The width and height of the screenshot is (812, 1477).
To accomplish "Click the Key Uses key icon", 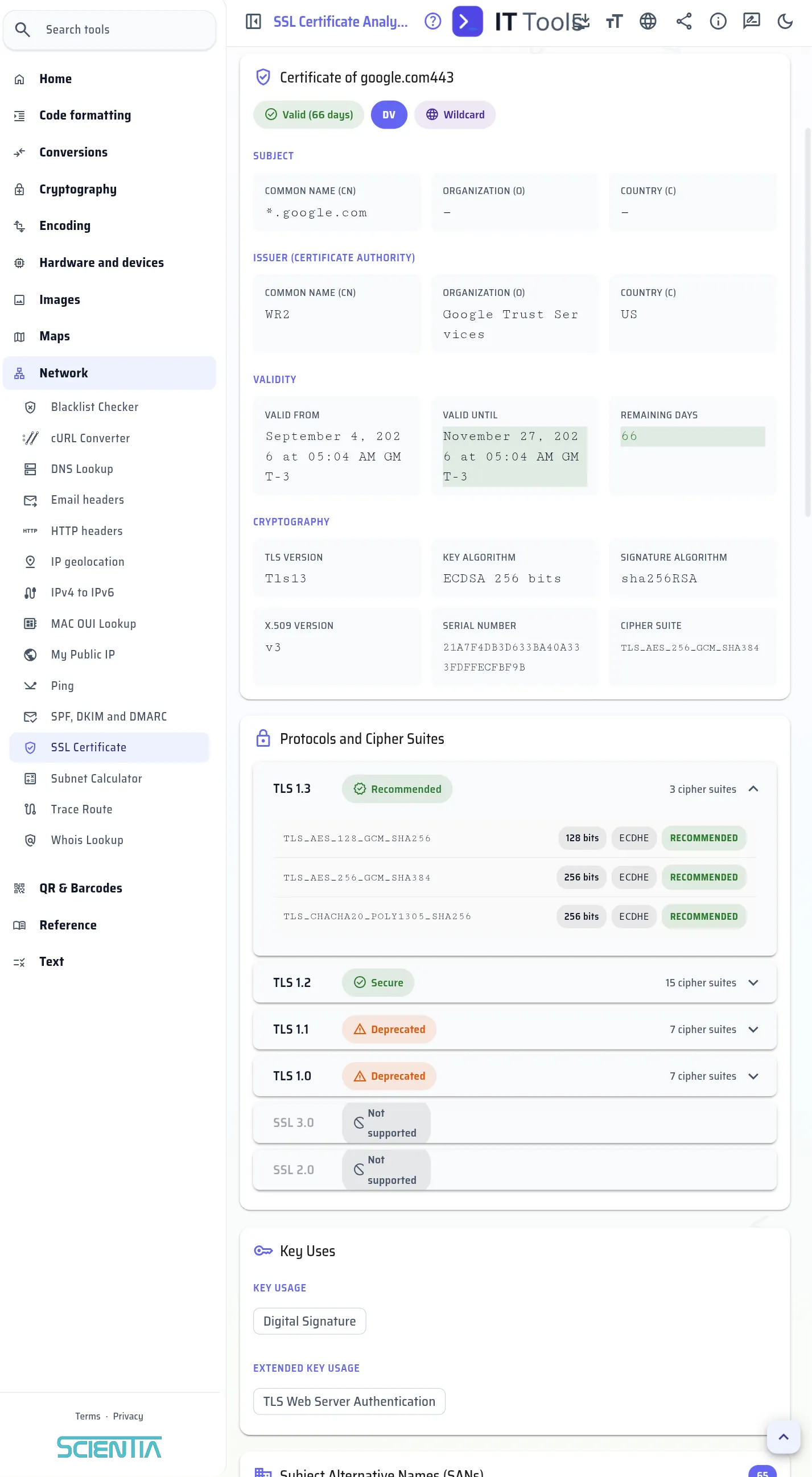I will 263,1252.
